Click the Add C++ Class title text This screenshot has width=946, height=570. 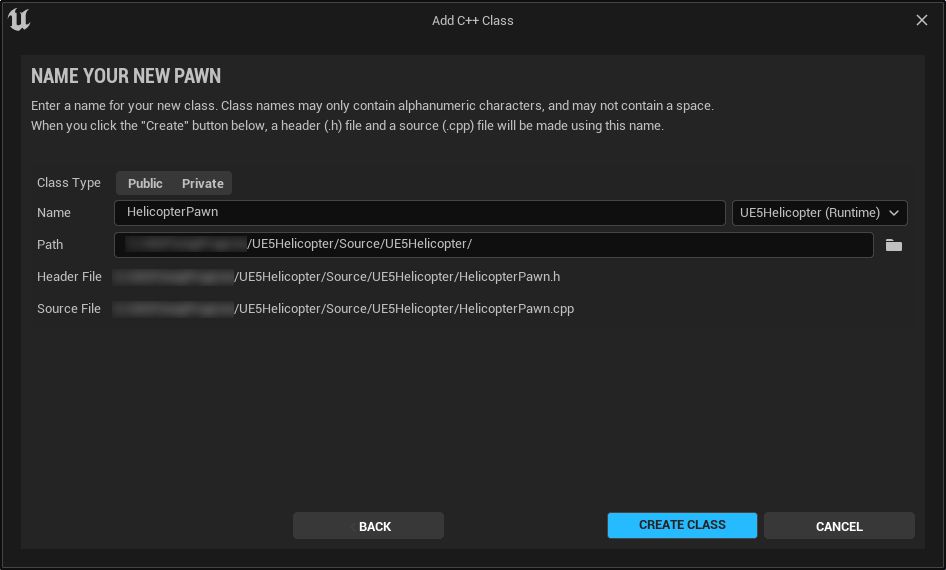[472, 21]
